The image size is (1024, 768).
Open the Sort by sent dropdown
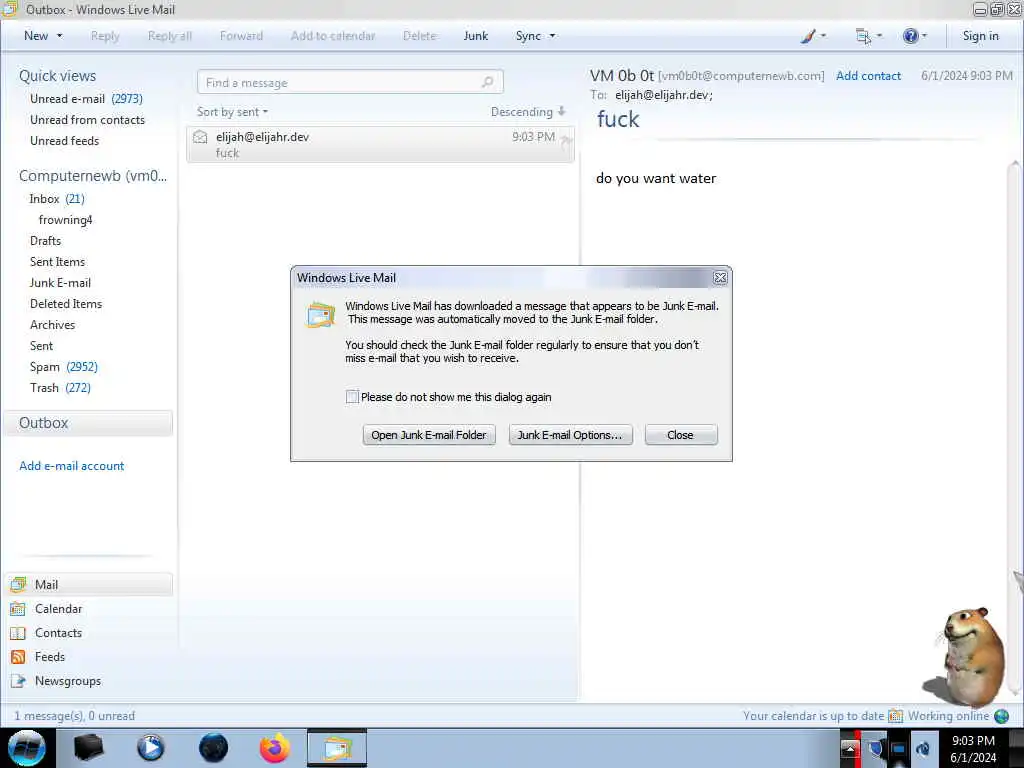click(x=232, y=112)
